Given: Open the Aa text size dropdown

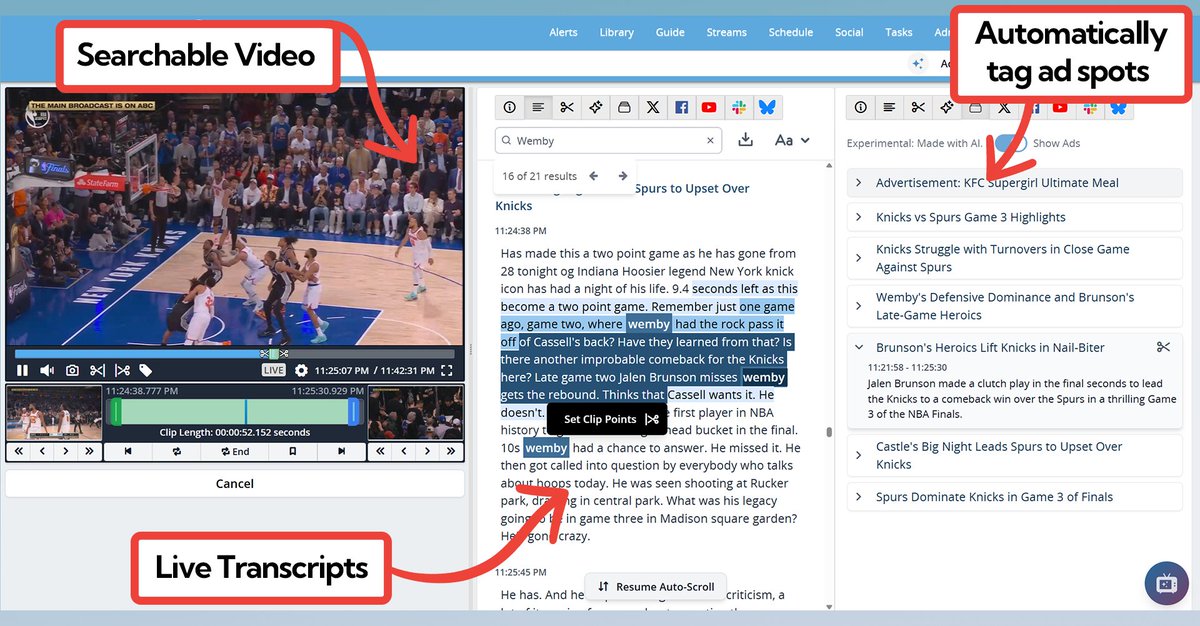Looking at the screenshot, I should coord(792,141).
